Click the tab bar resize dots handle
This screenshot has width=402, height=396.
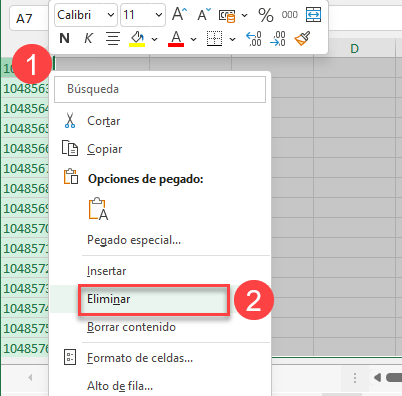(355, 378)
